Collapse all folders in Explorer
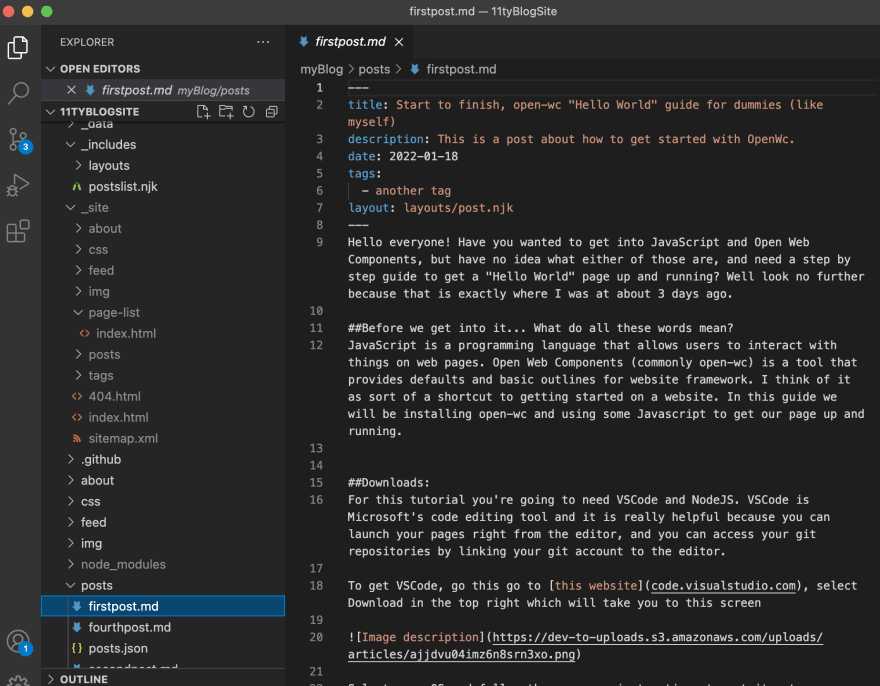The width and height of the screenshot is (880, 686). pyautogui.click(x=272, y=112)
